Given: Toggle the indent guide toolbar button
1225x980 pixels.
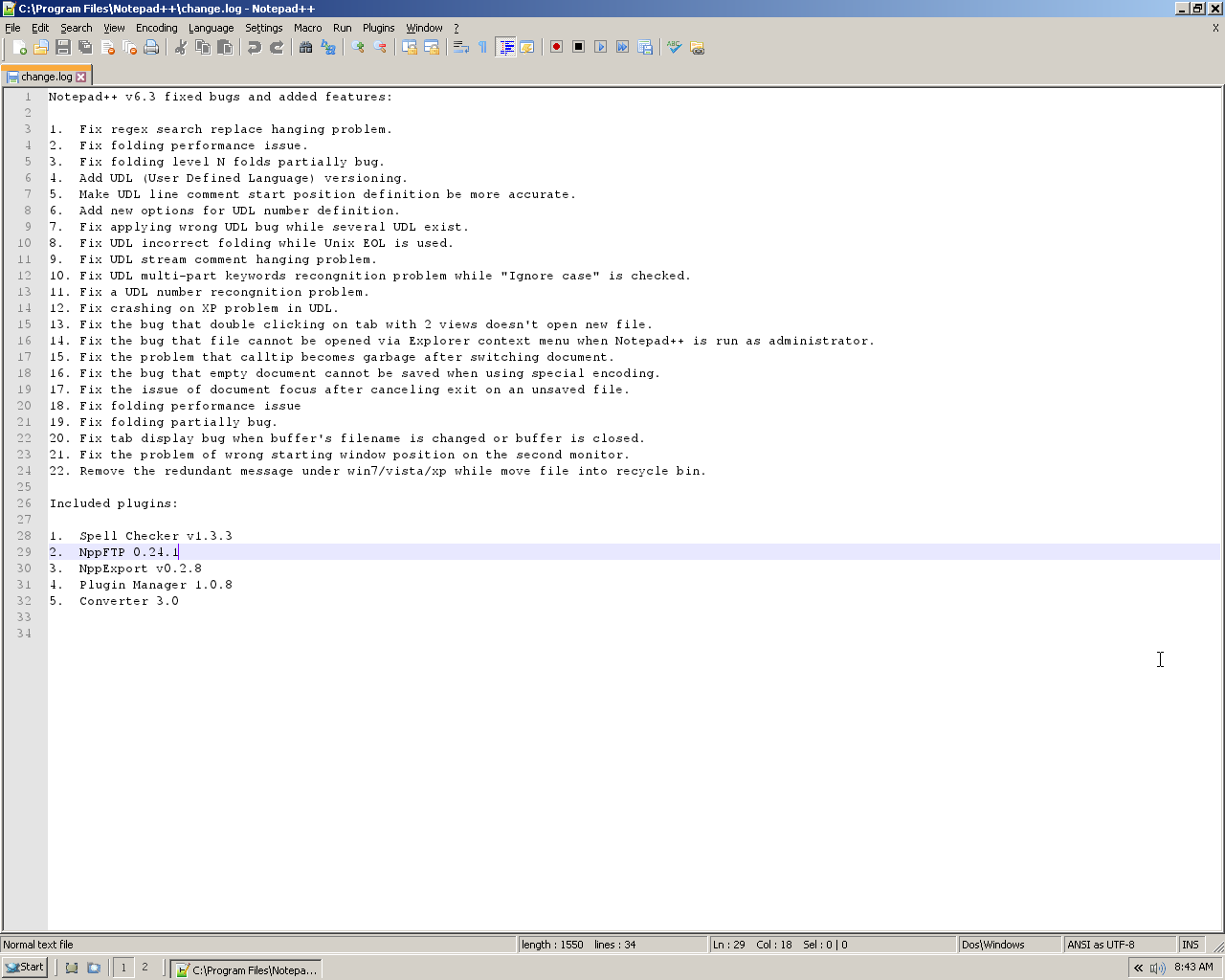Looking at the screenshot, I should [x=505, y=47].
